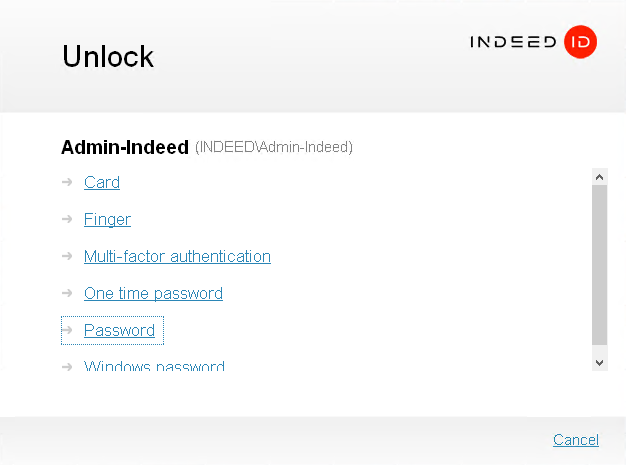Viewport: 626px width, 465px height.
Task: Choose the Card authentication method
Action: (x=102, y=182)
